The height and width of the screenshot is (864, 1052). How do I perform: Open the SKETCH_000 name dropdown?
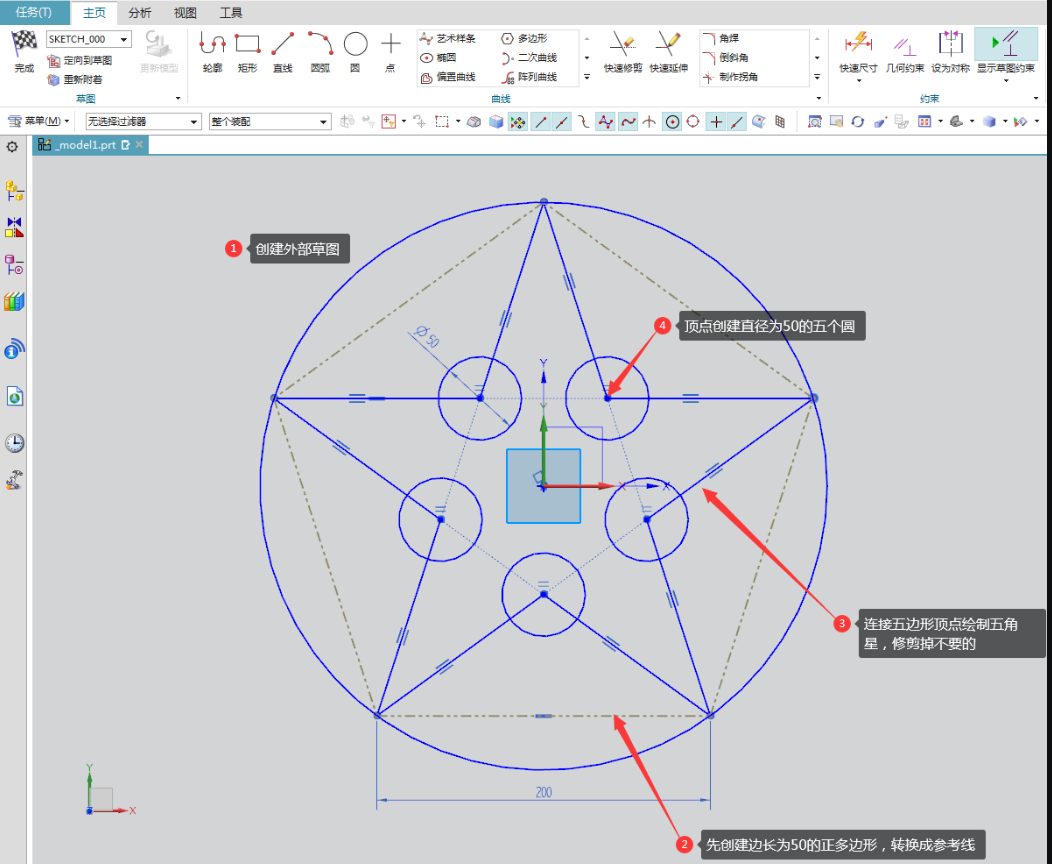pyautogui.click(x=89, y=39)
